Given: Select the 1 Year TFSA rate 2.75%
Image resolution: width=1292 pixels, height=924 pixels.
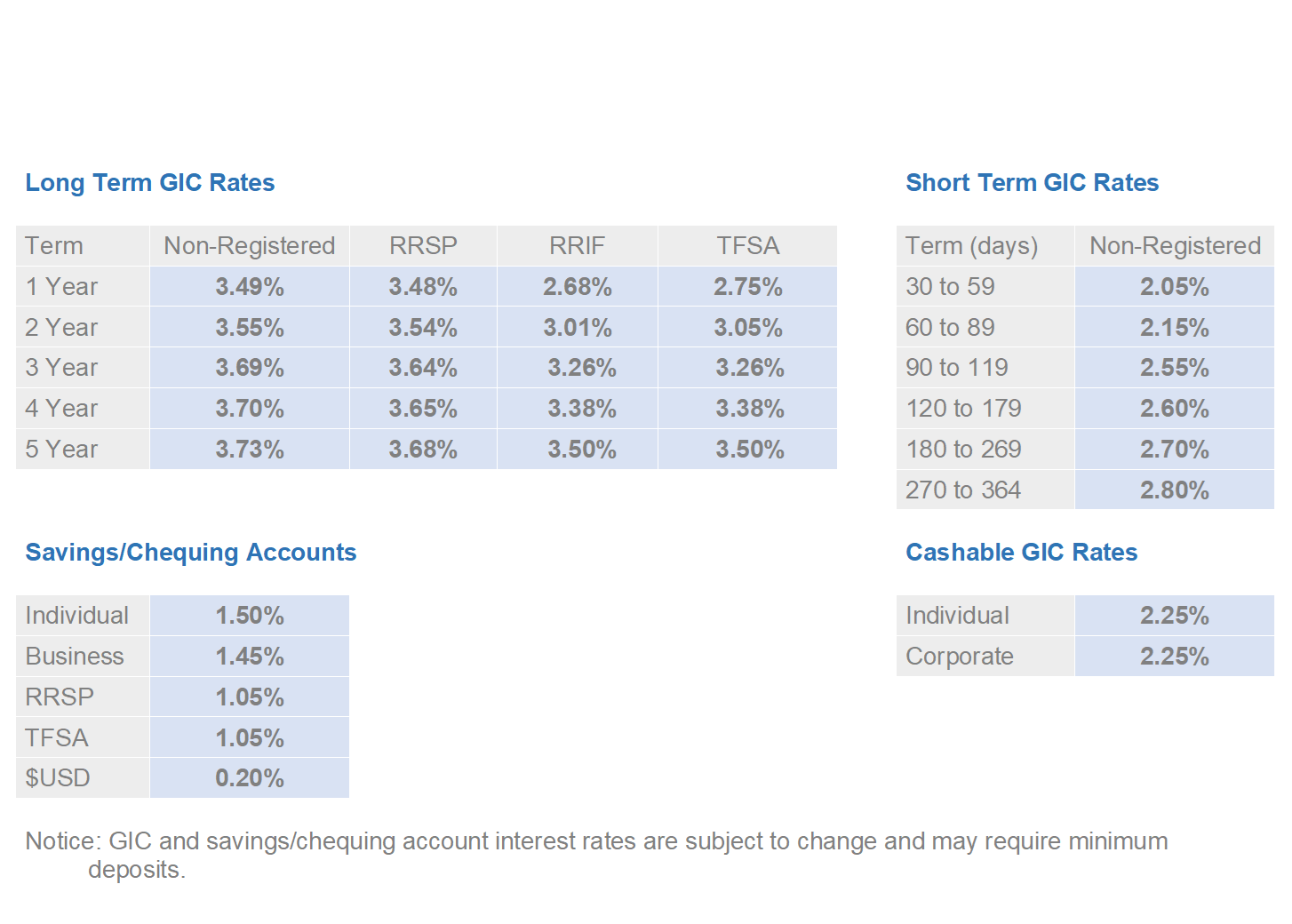Looking at the screenshot, I should pos(748,287).
